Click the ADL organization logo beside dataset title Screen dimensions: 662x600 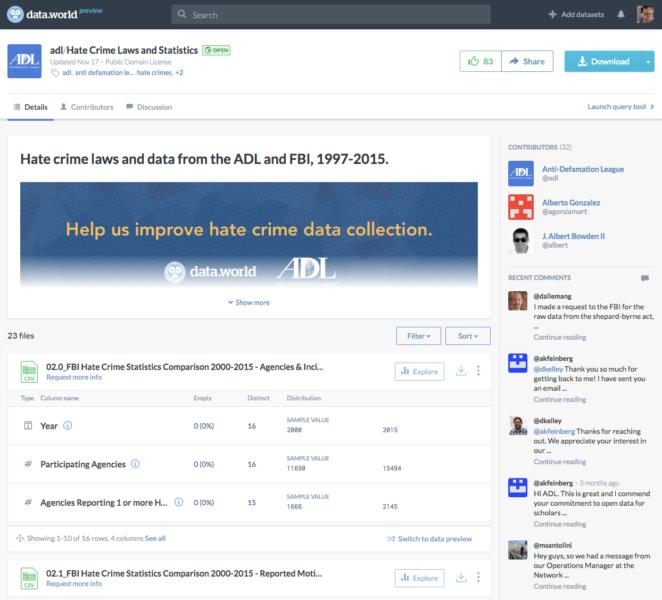coord(24,61)
